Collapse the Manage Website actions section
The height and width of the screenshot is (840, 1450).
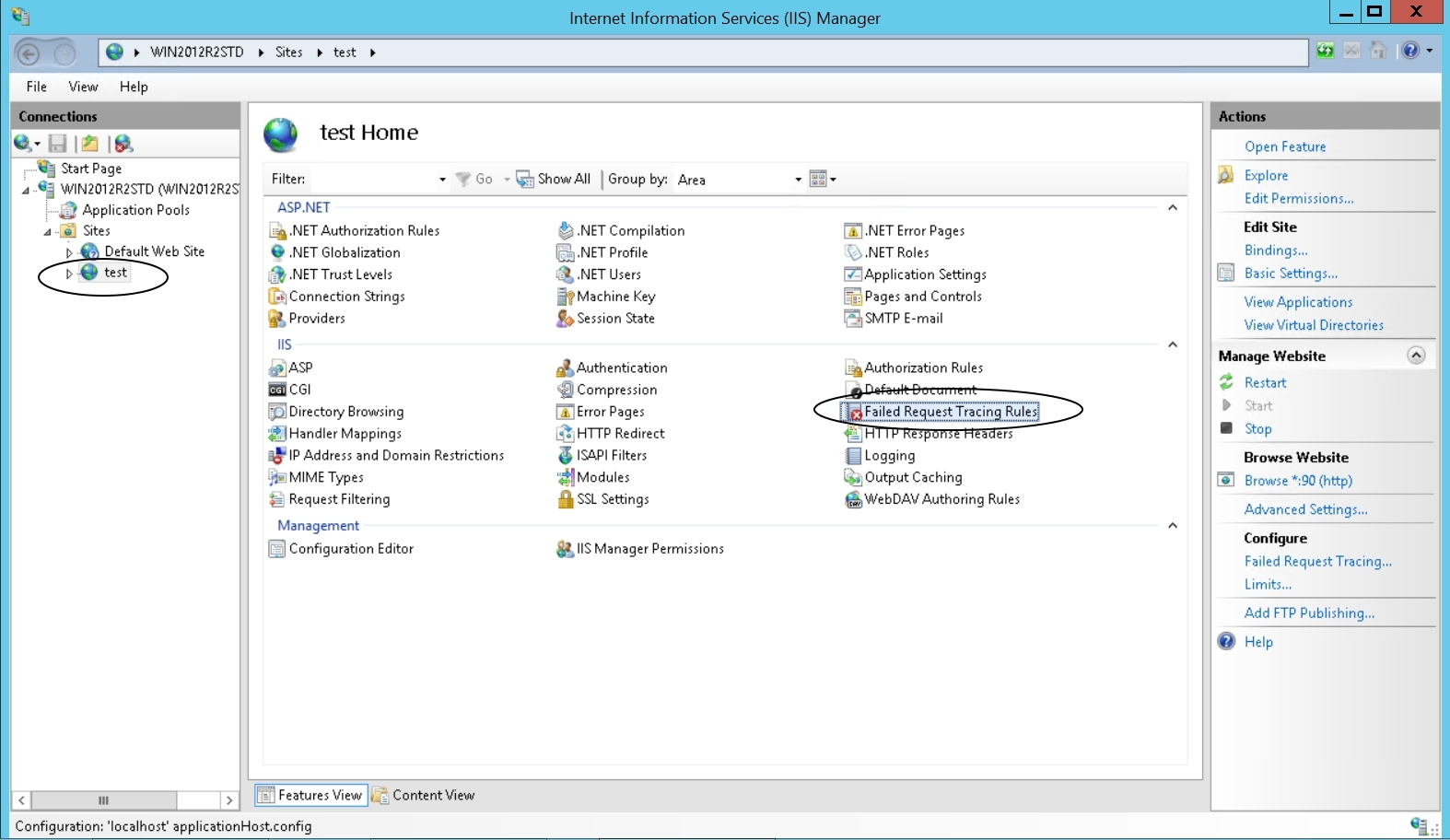click(x=1417, y=356)
